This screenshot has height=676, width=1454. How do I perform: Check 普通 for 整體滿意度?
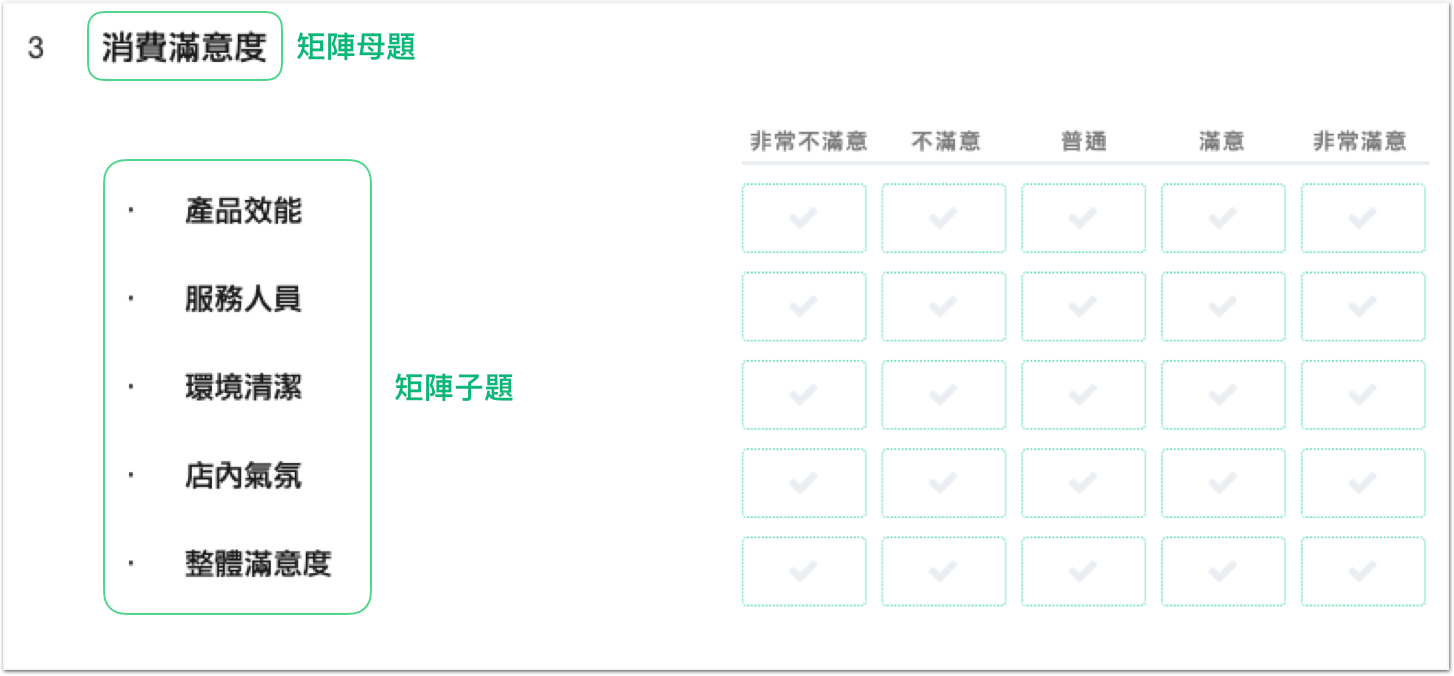pos(1083,571)
